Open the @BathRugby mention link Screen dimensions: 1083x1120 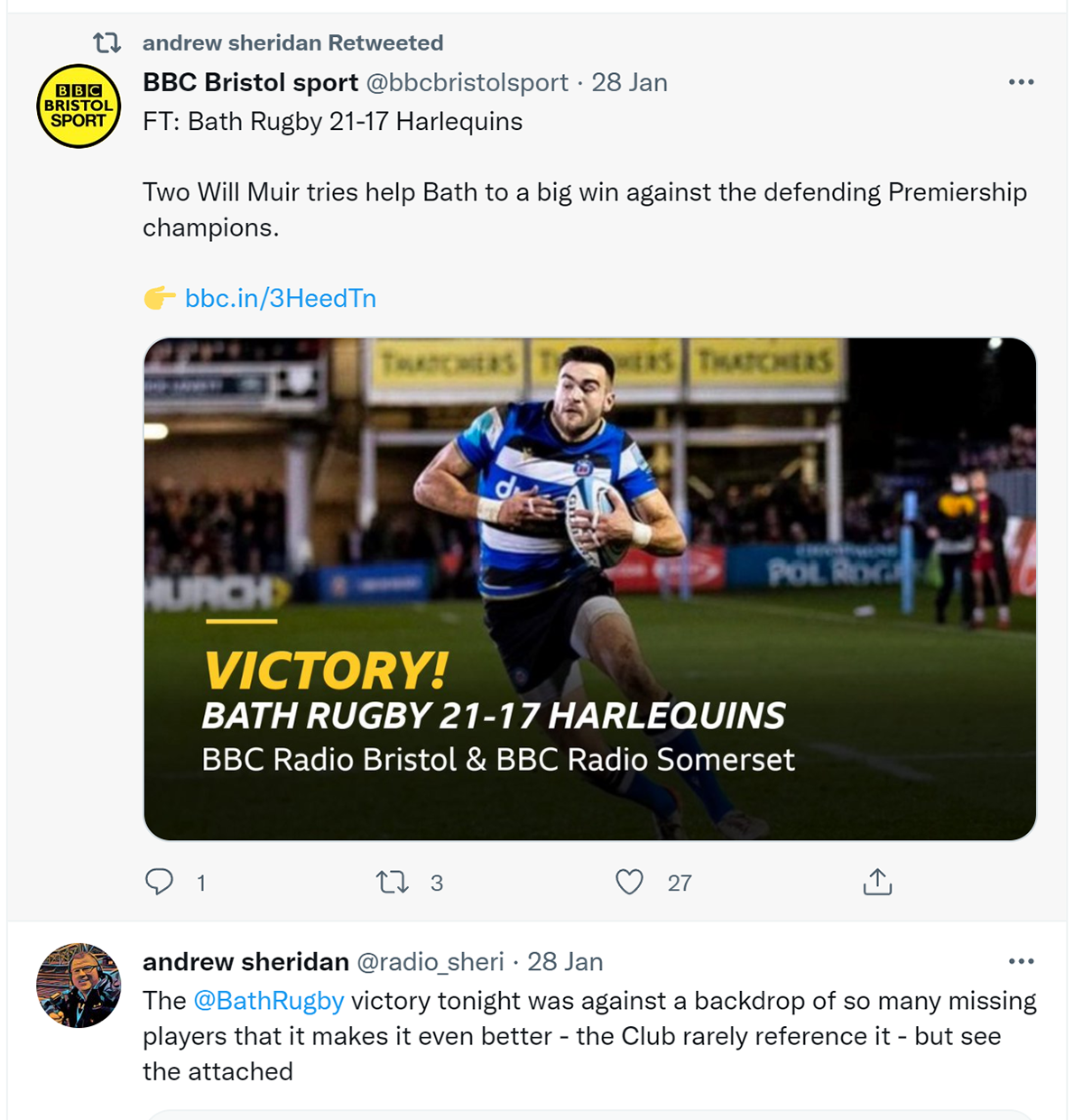coord(269,1001)
